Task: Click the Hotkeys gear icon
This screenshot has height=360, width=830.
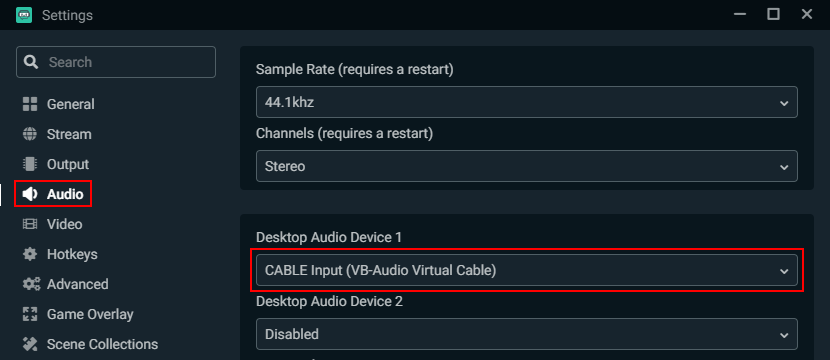Action: tap(30, 254)
